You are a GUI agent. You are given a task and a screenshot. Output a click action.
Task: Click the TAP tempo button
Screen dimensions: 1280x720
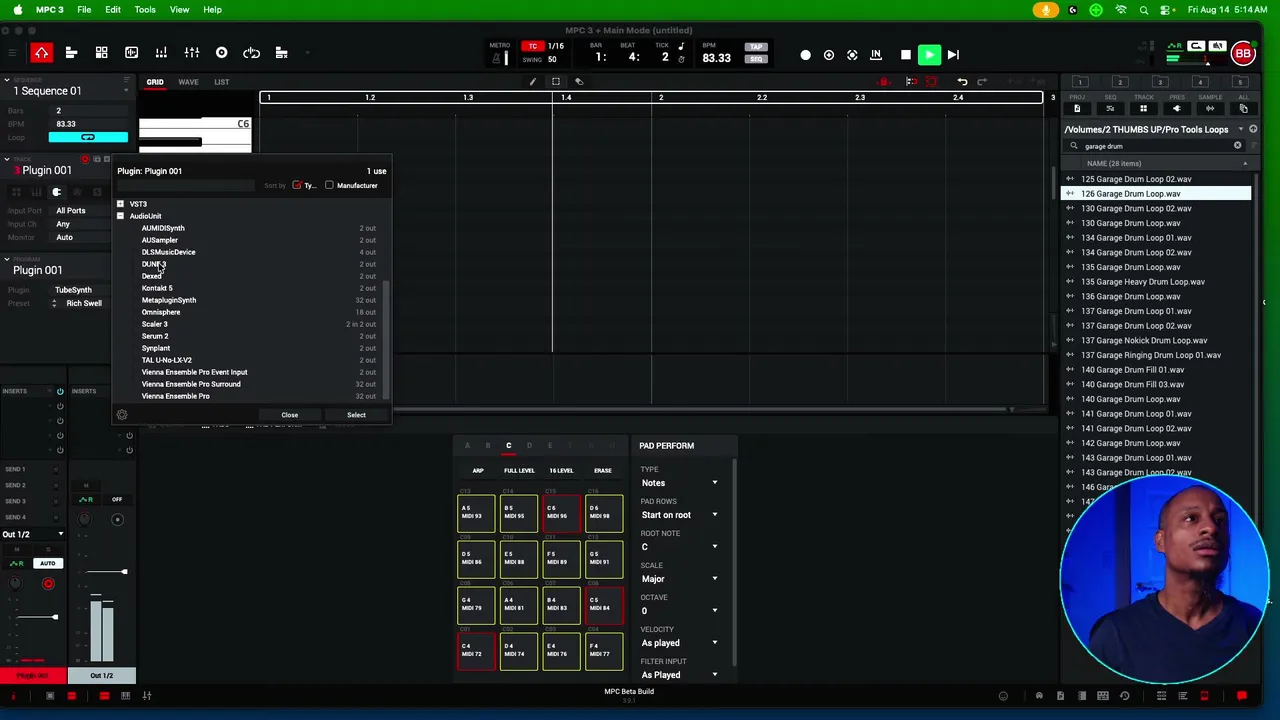click(x=755, y=47)
